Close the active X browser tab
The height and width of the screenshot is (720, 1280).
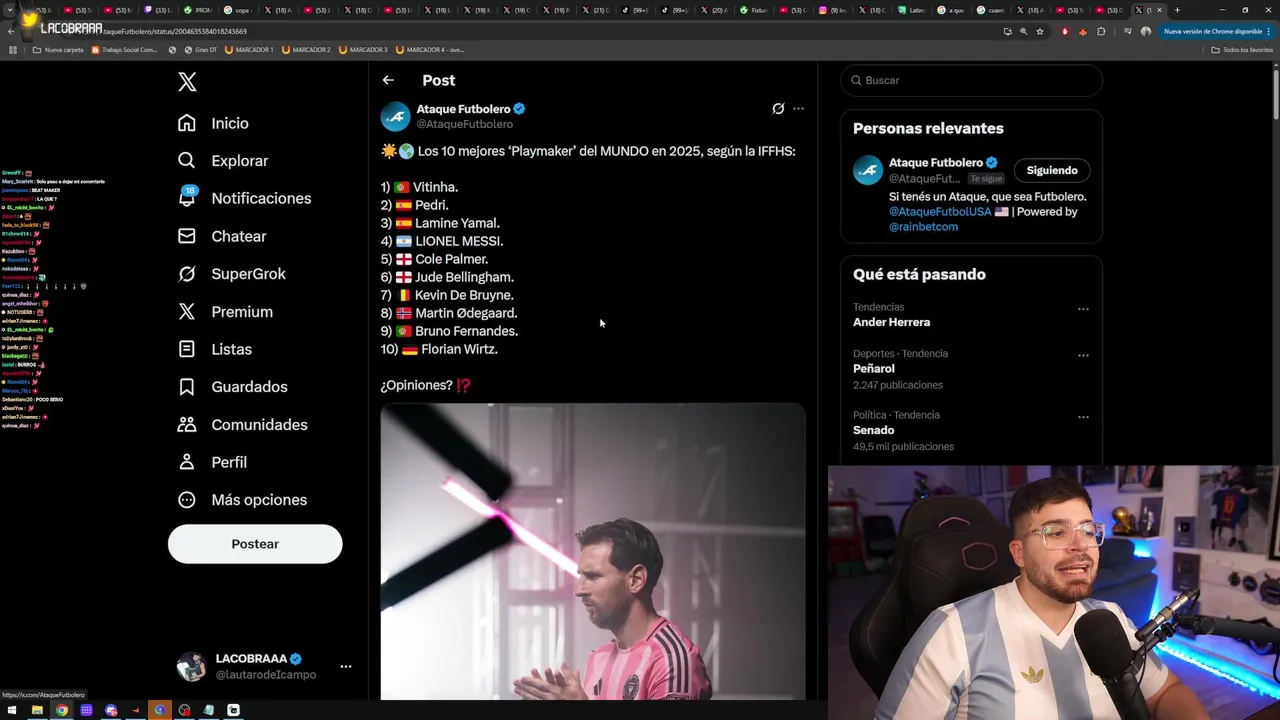(1159, 10)
